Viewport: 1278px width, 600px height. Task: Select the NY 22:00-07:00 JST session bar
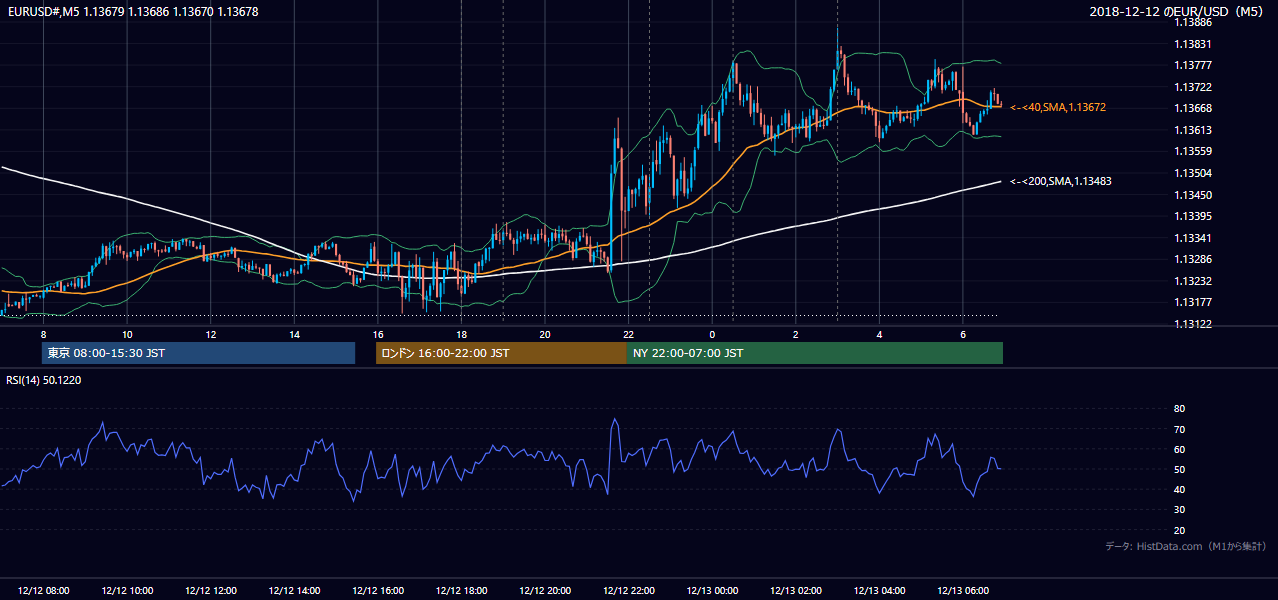[x=815, y=353]
